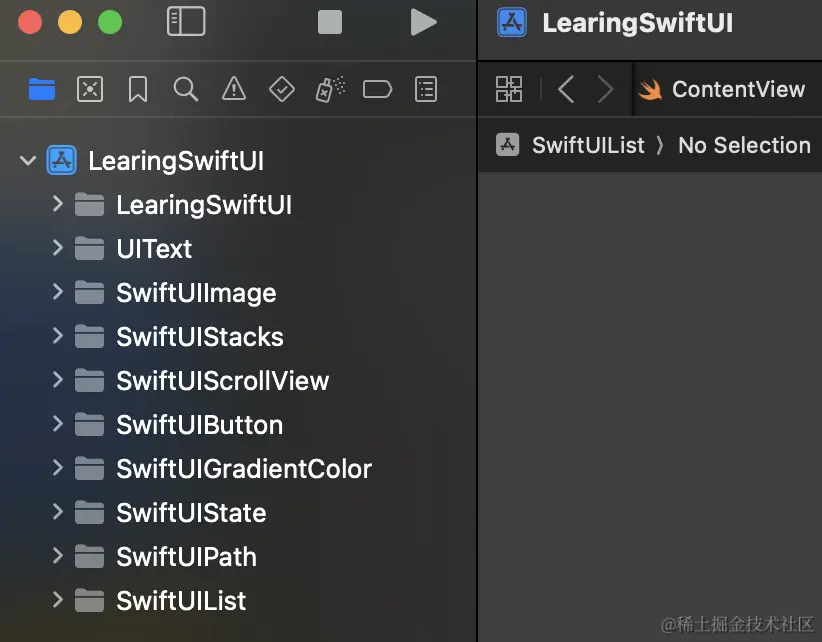The height and width of the screenshot is (642, 822).
Task: Toggle the navigator sidebar visibility
Action: point(186,21)
